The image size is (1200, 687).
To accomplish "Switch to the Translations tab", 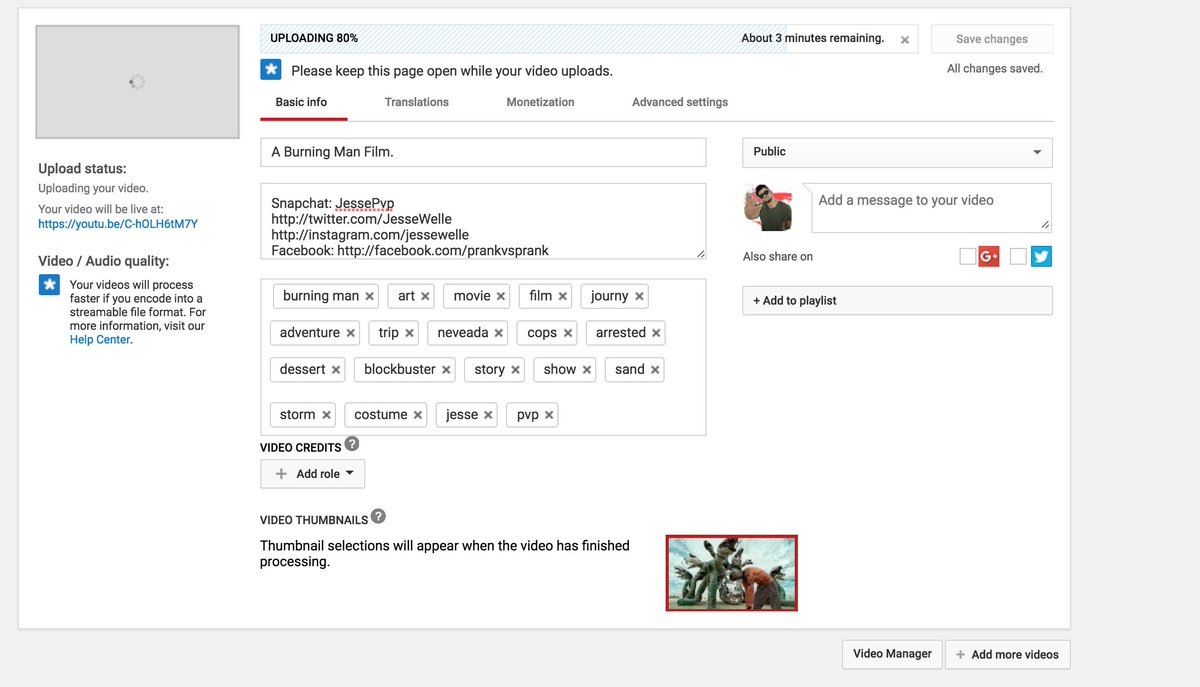I will coord(417,102).
